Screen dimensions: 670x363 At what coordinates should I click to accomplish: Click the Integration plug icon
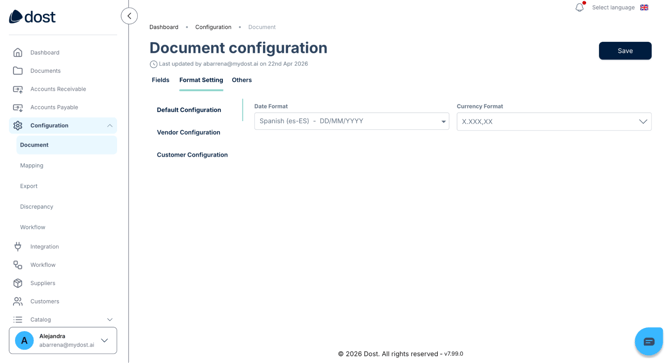pyautogui.click(x=18, y=246)
